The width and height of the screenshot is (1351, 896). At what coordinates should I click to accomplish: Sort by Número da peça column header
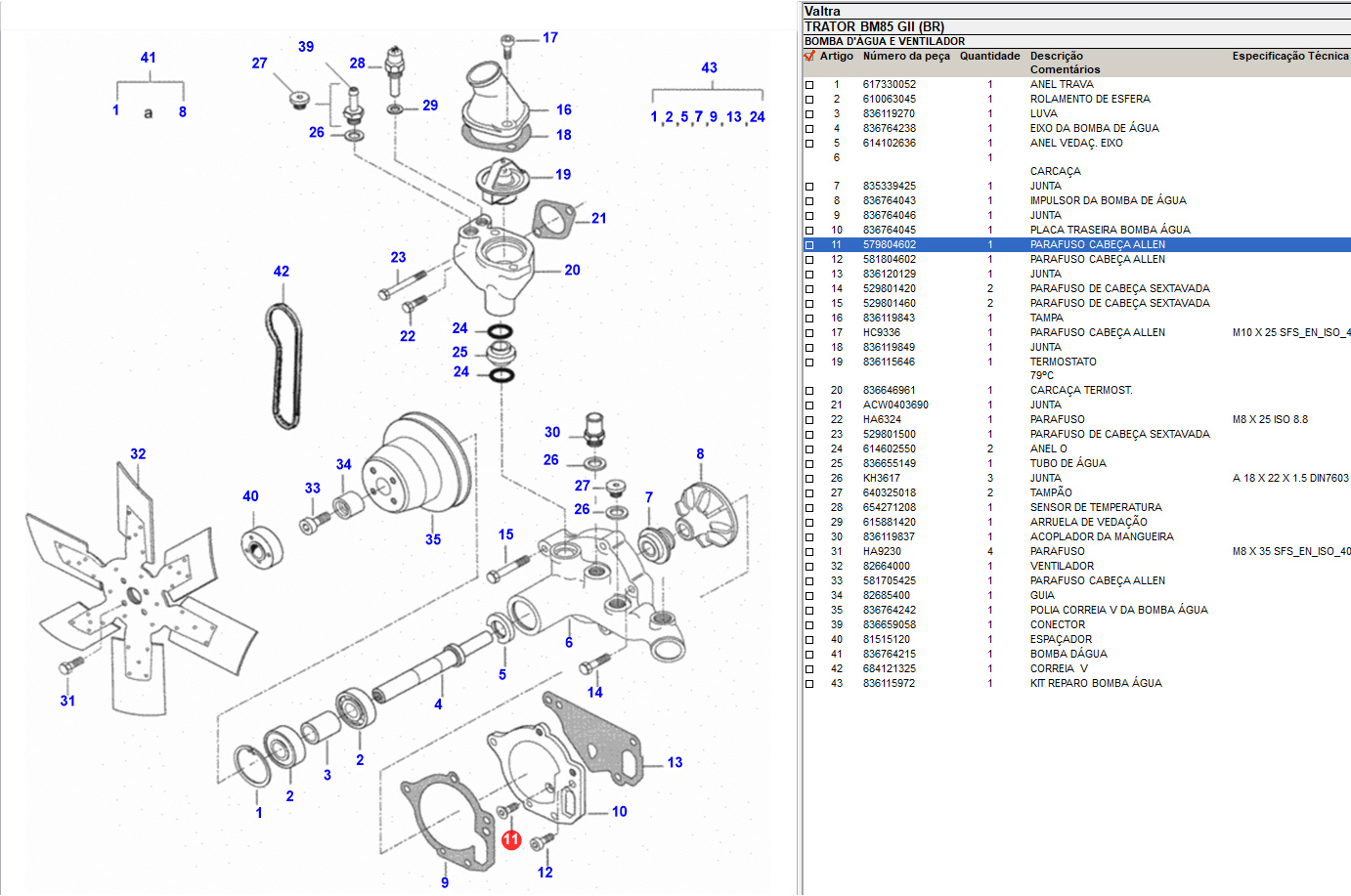coord(905,57)
